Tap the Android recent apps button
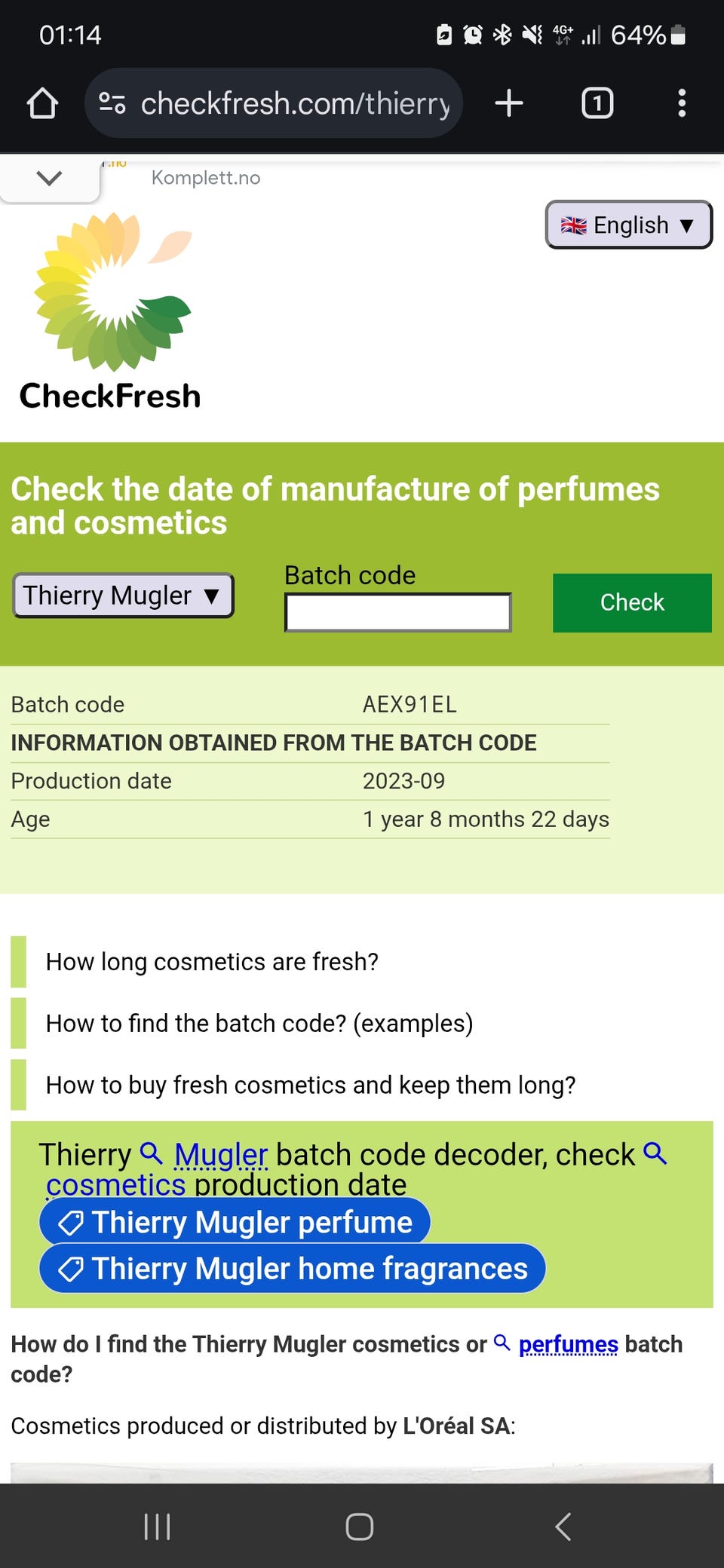The width and height of the screenshot is (724, 1568). coord(157,1527)
